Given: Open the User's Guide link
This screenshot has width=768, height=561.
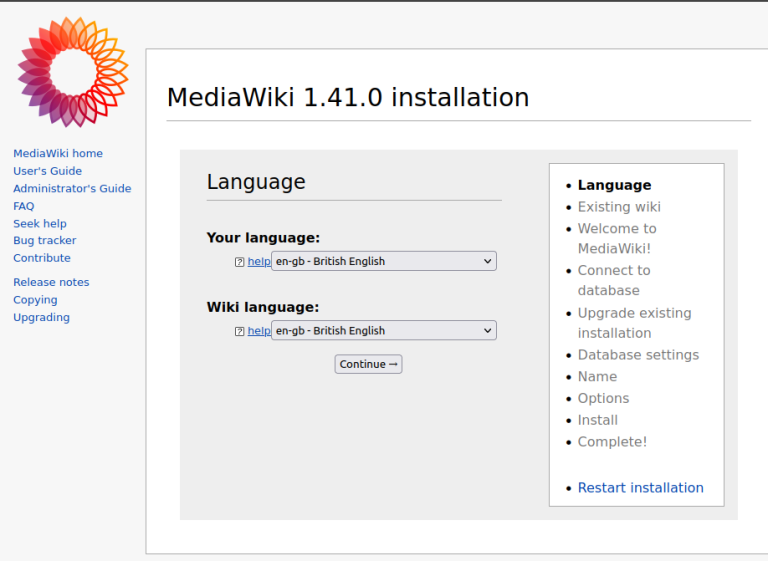Looking at the screenshot, I should click(48, 171).
